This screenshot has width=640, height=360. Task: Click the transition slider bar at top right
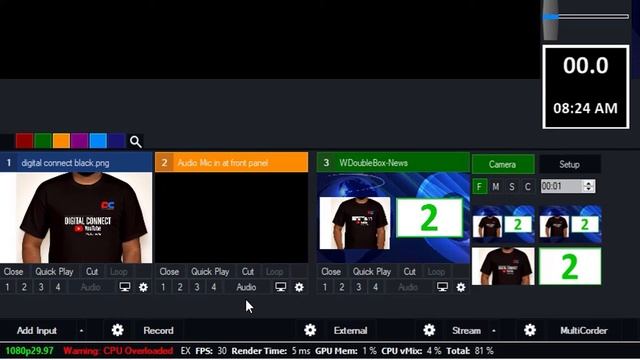coord(586,17)
